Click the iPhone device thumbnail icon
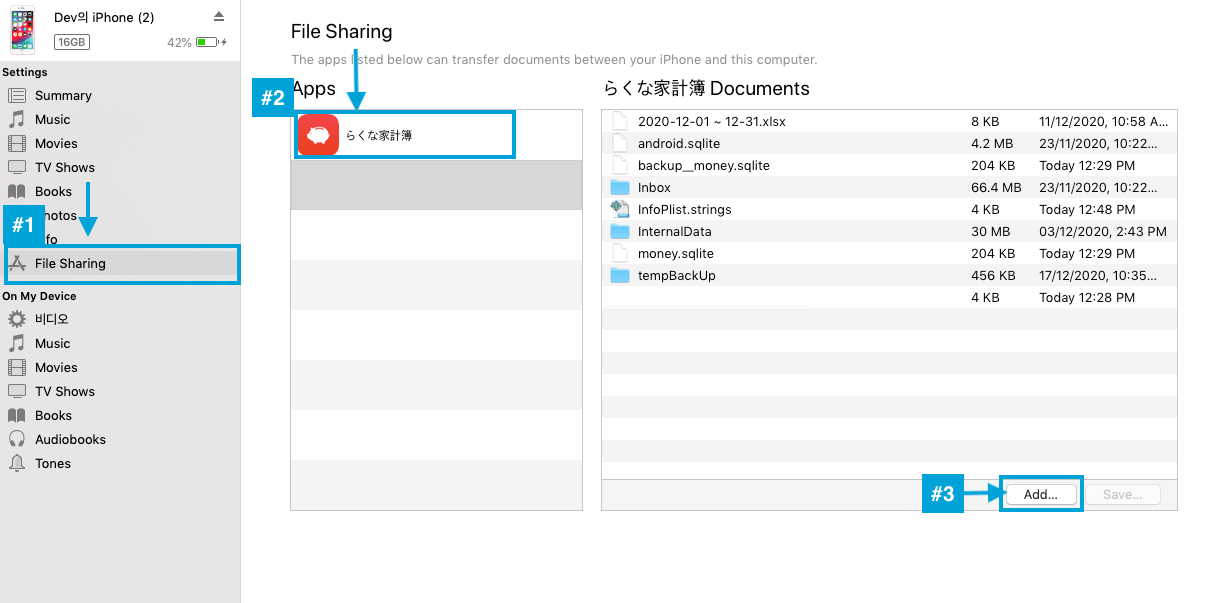This screenshot has height=603, width=1217. click(x=23, y=29)
